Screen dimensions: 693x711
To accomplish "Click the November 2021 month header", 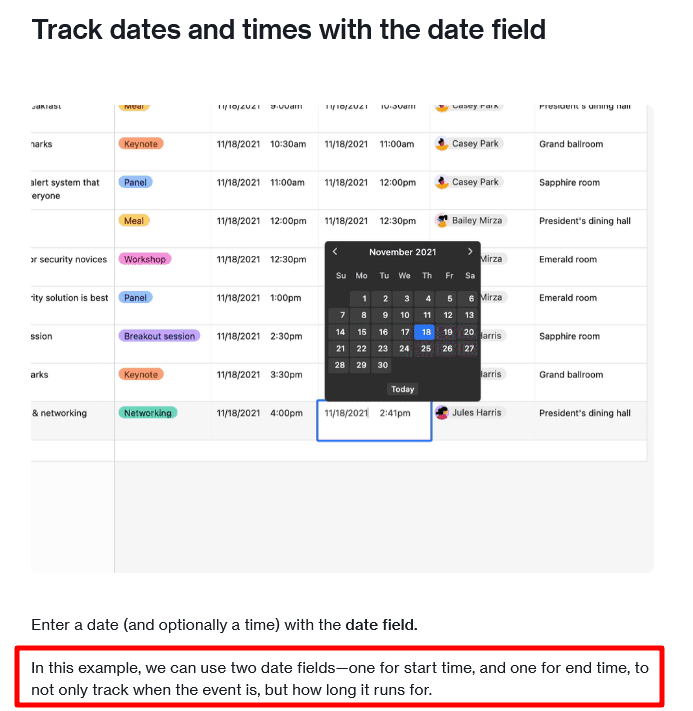I will tap(402, 252).
